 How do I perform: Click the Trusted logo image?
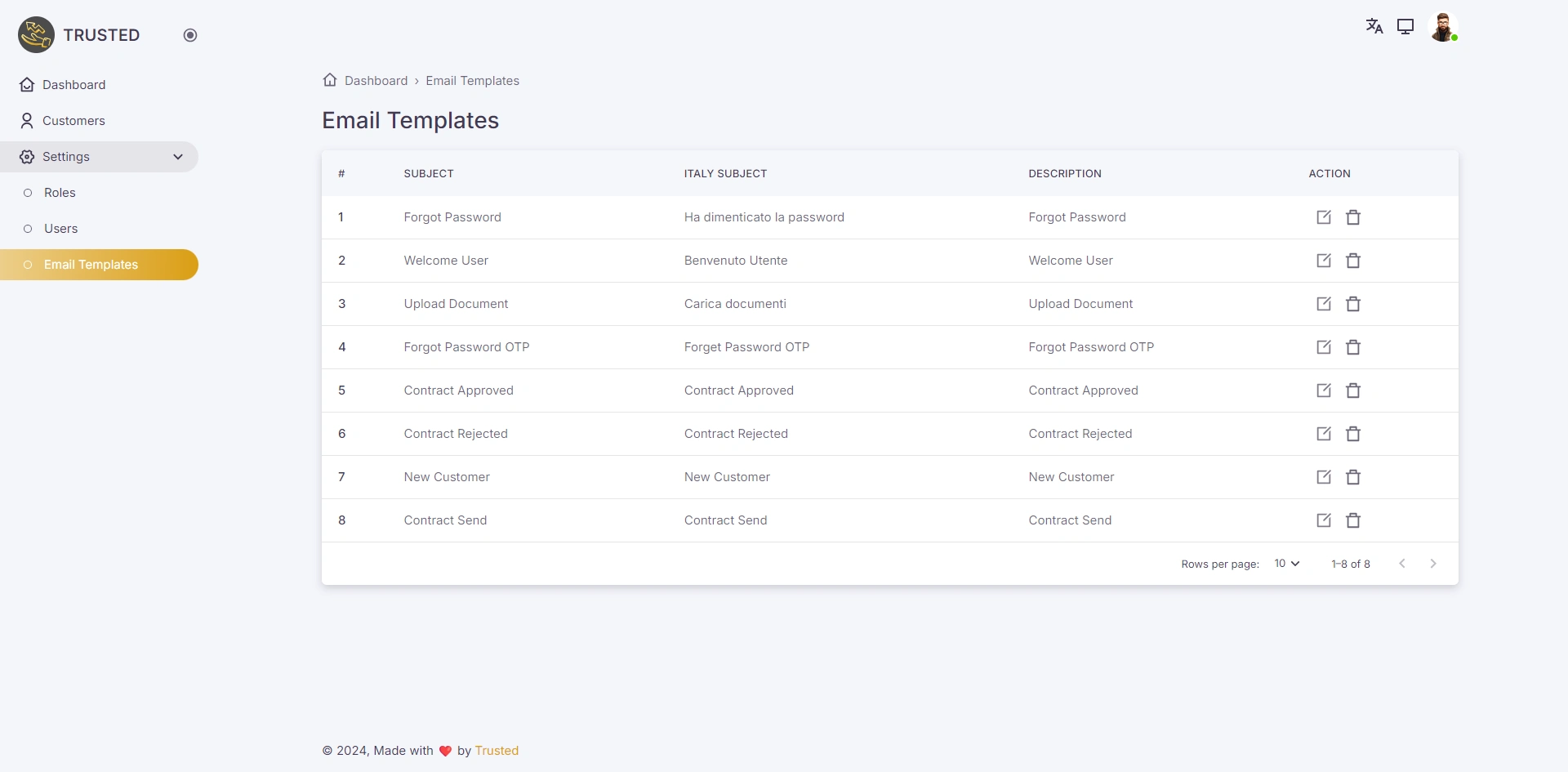click(x=37, y=35)
